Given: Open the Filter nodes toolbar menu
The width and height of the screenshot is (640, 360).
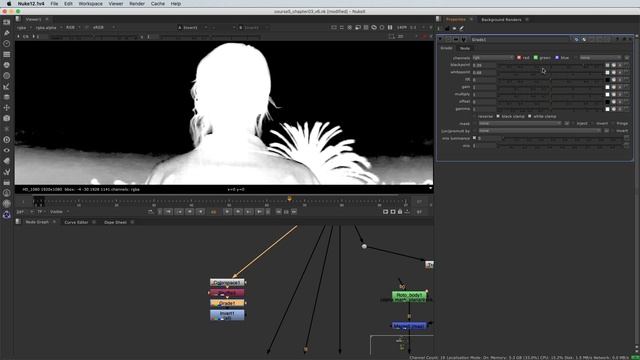Looking at the screenshot, I should pos(7,76).
